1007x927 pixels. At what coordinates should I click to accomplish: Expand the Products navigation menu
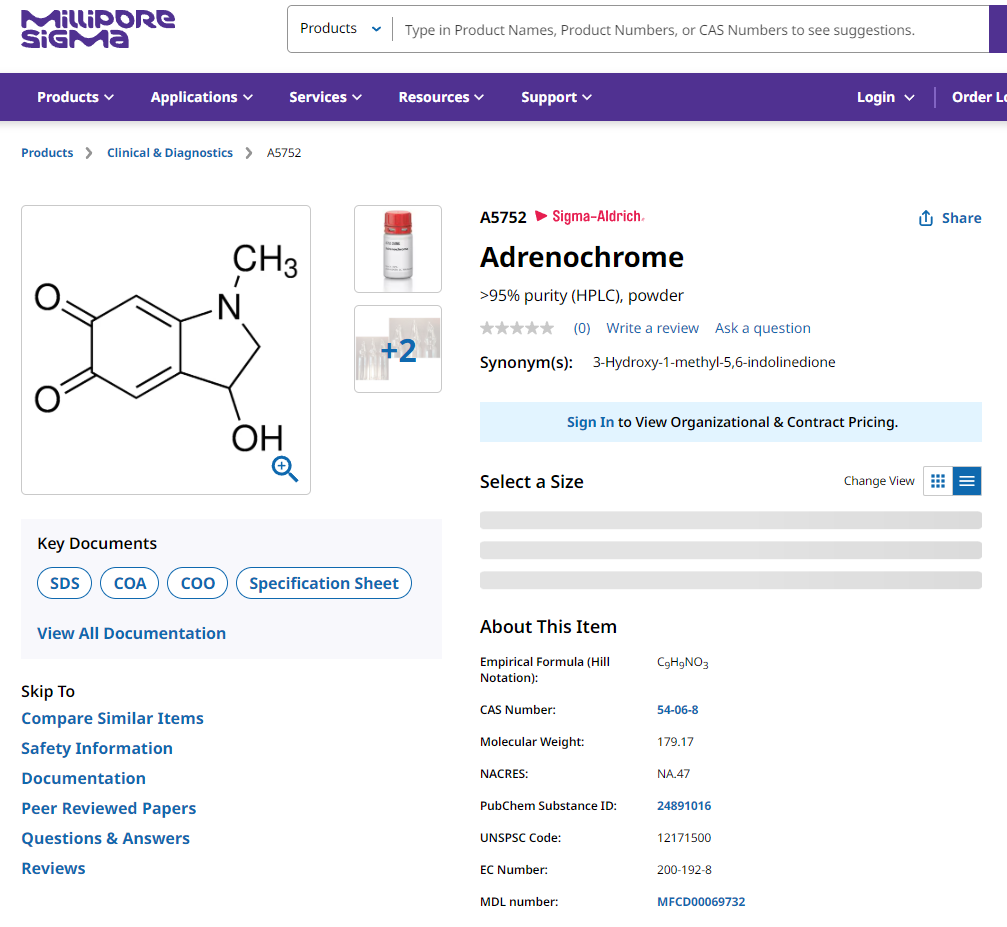(75, 97)
